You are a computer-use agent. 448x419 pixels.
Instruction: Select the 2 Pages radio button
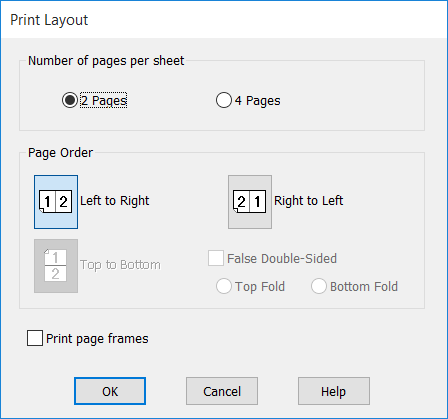click(x=70, y=100)
